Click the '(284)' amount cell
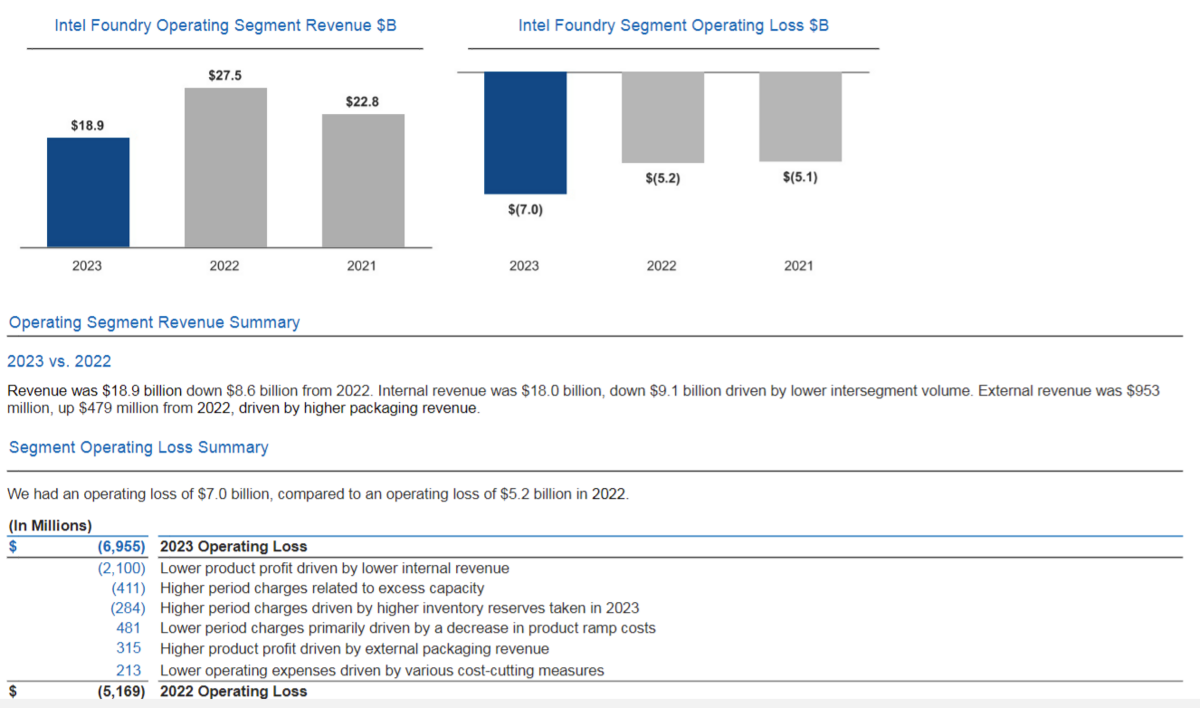 click(x=128, y=608)
